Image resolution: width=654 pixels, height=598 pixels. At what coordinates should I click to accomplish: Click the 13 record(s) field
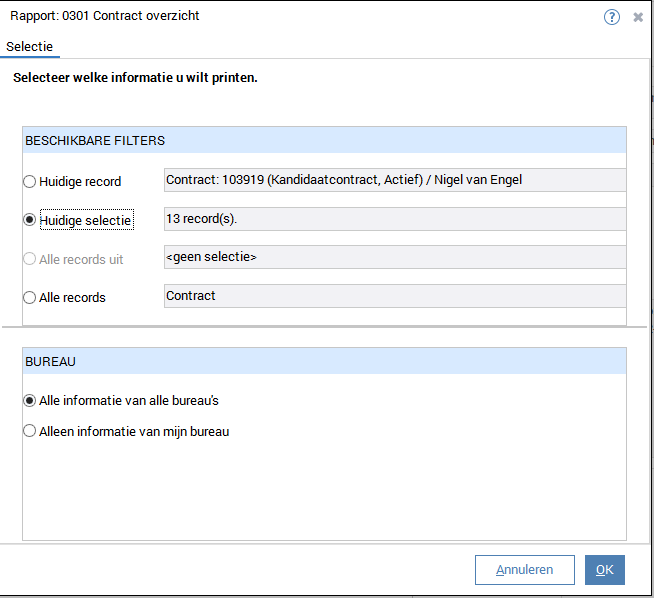394,218
